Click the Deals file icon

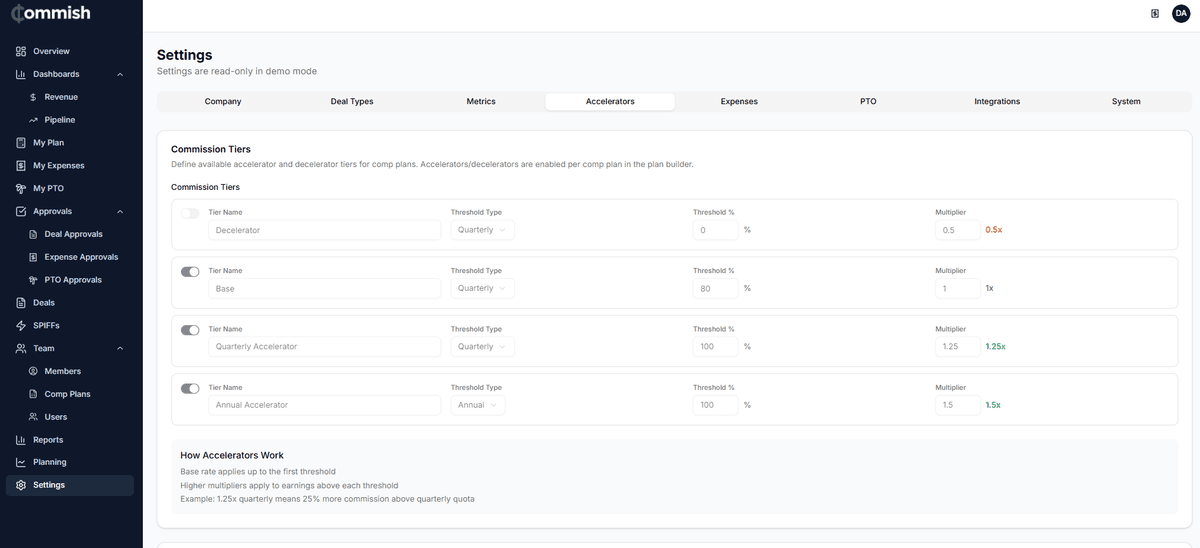tap(21, 303)
